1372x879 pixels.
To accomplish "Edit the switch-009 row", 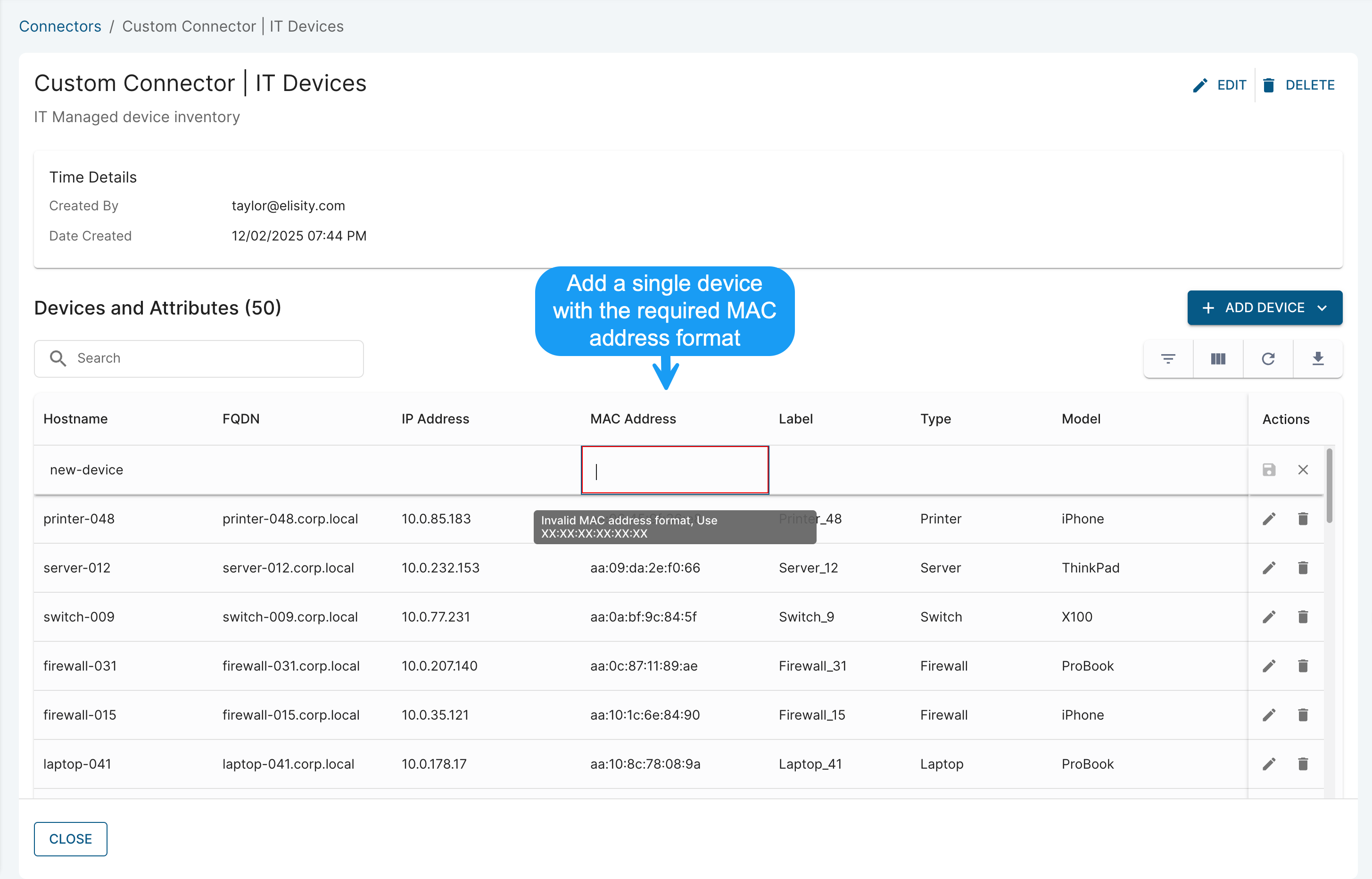I will [1269, 617].
